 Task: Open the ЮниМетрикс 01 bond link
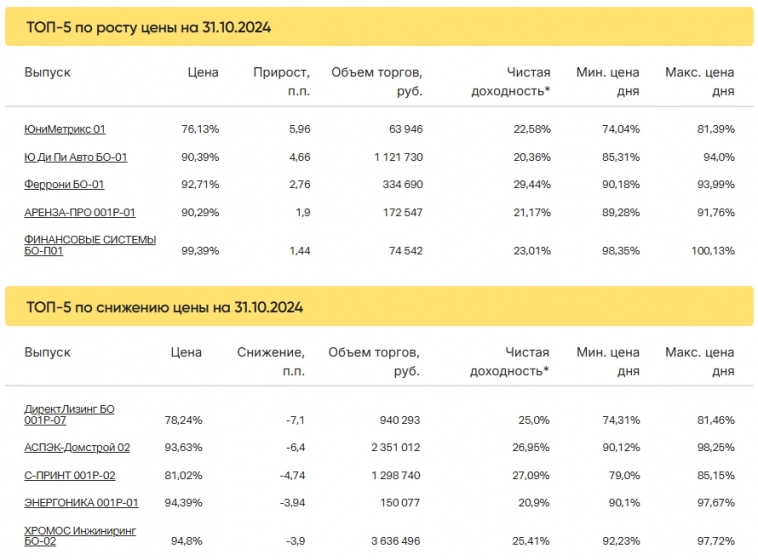tap(65, 129)
